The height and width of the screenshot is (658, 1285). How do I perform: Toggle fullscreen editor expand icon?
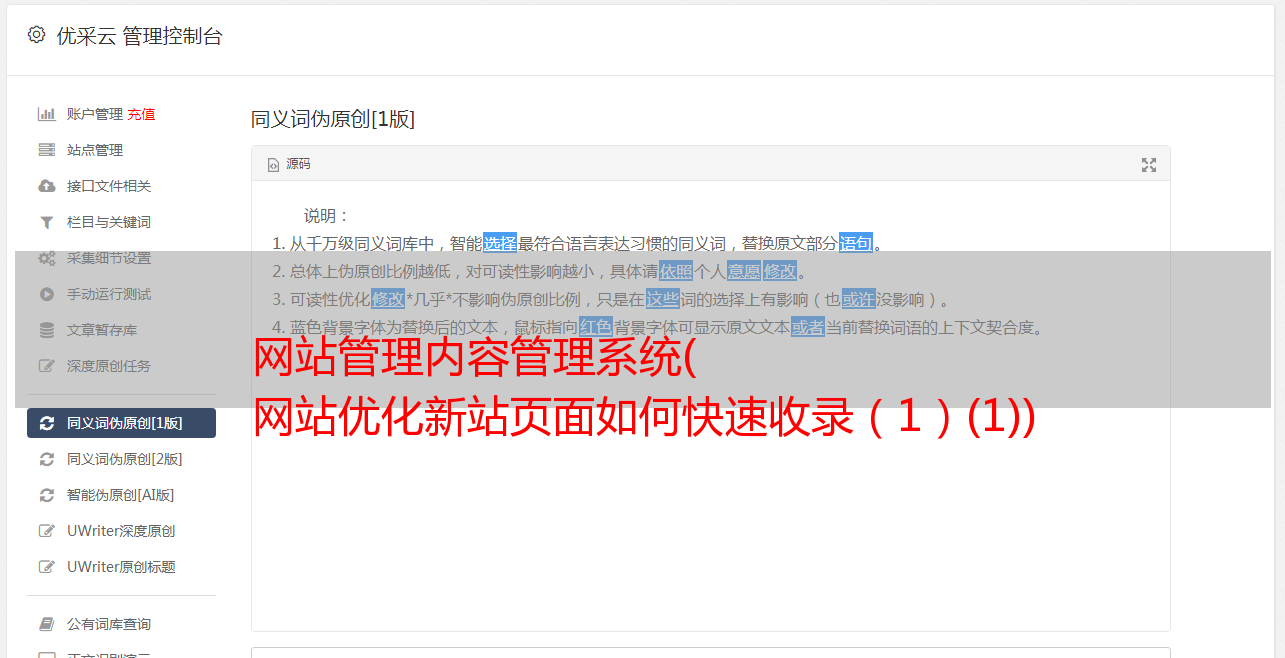[1149, 165]
